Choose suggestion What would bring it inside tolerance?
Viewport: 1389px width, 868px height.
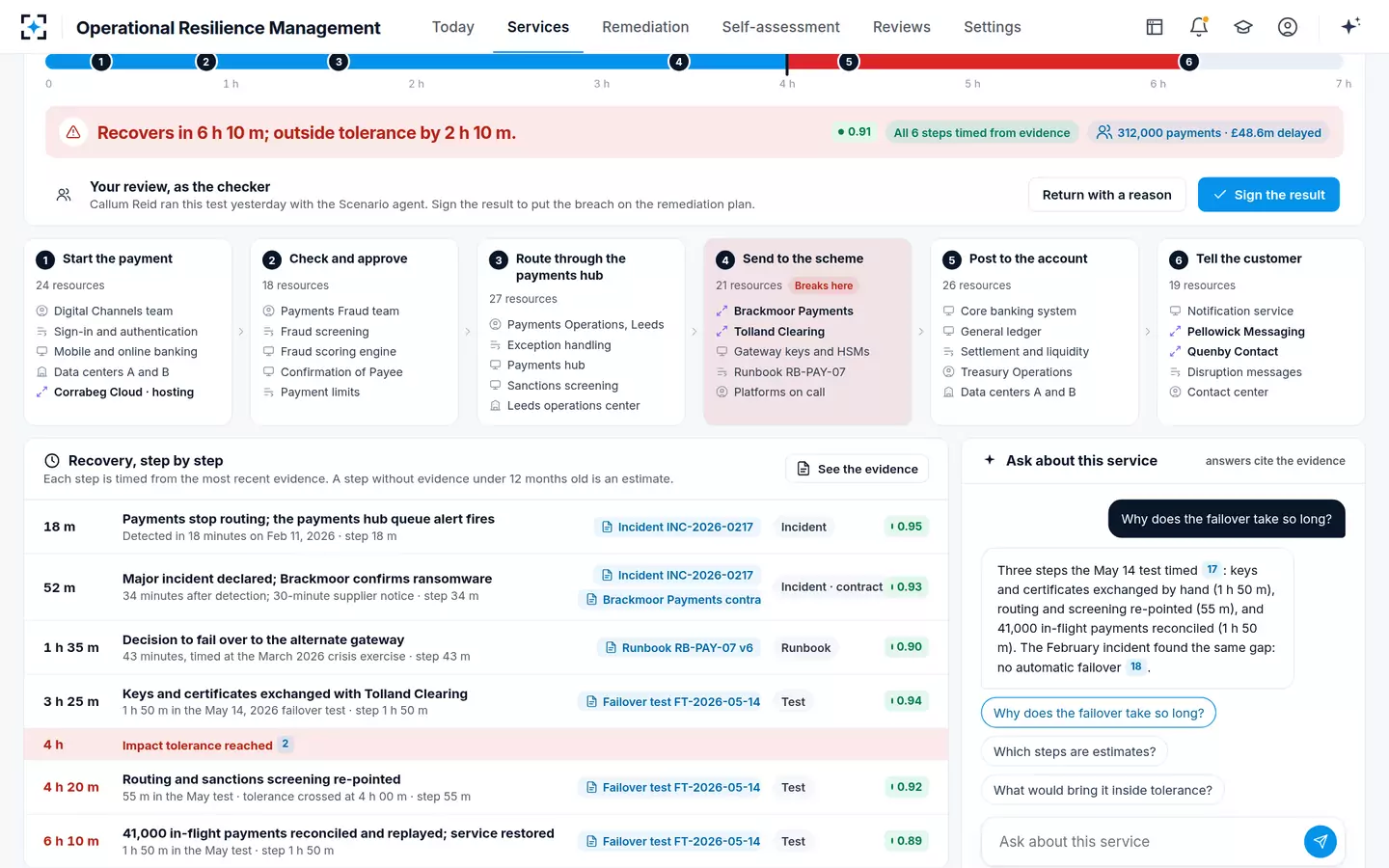[1103, 790]
